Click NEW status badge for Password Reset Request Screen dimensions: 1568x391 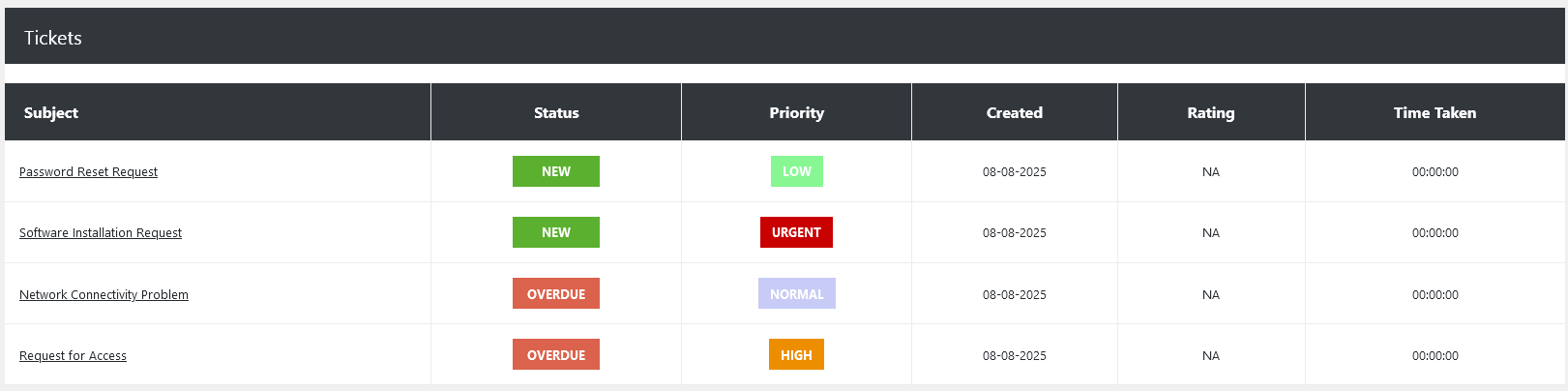556,171
